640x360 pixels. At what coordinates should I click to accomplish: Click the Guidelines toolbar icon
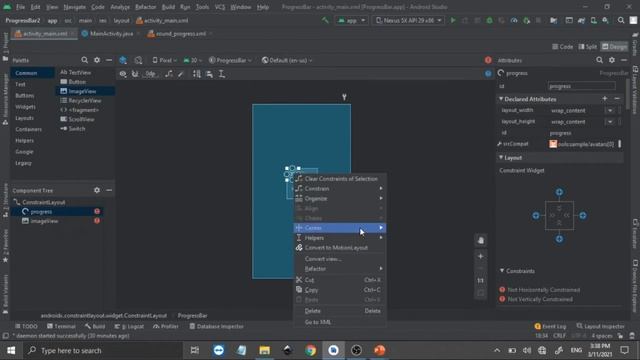point(222,74)
